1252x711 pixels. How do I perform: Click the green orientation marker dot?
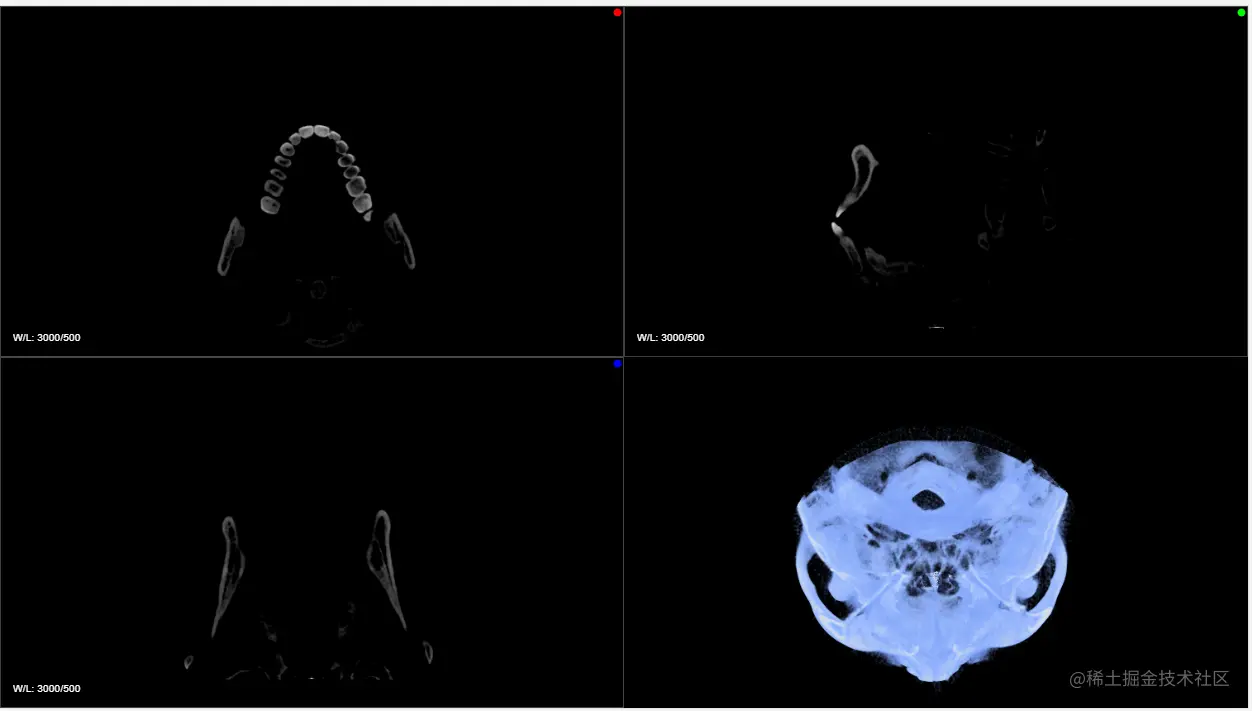pos(1241,13)
